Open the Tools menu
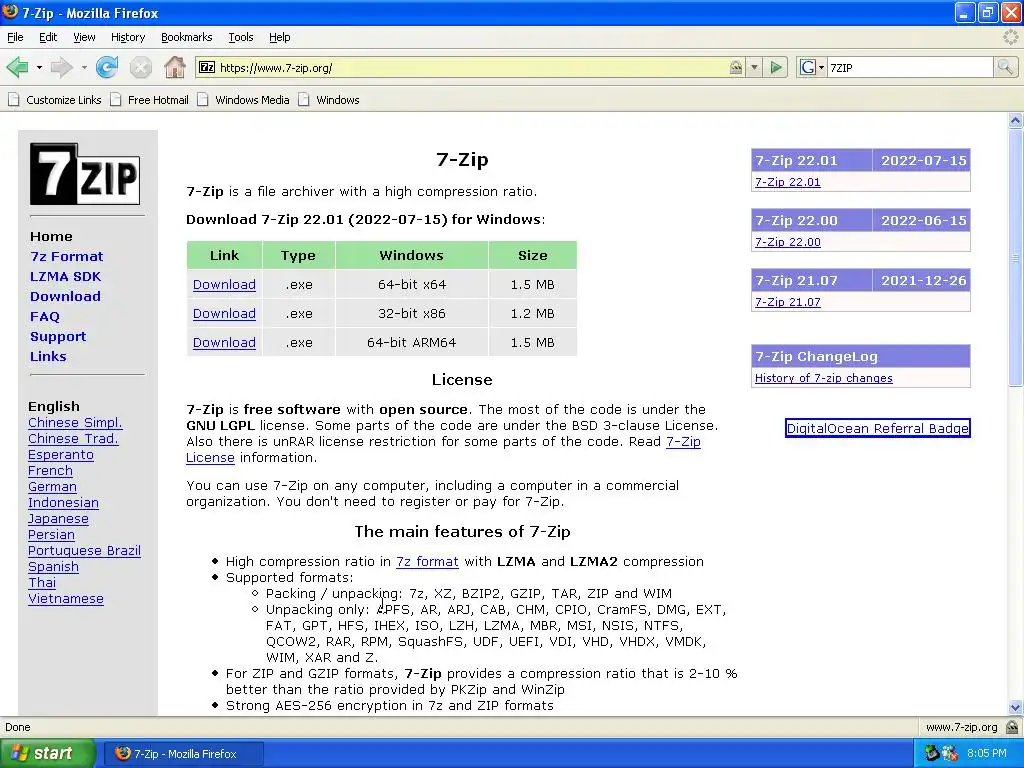1024x768 pixels. point(241,37)
